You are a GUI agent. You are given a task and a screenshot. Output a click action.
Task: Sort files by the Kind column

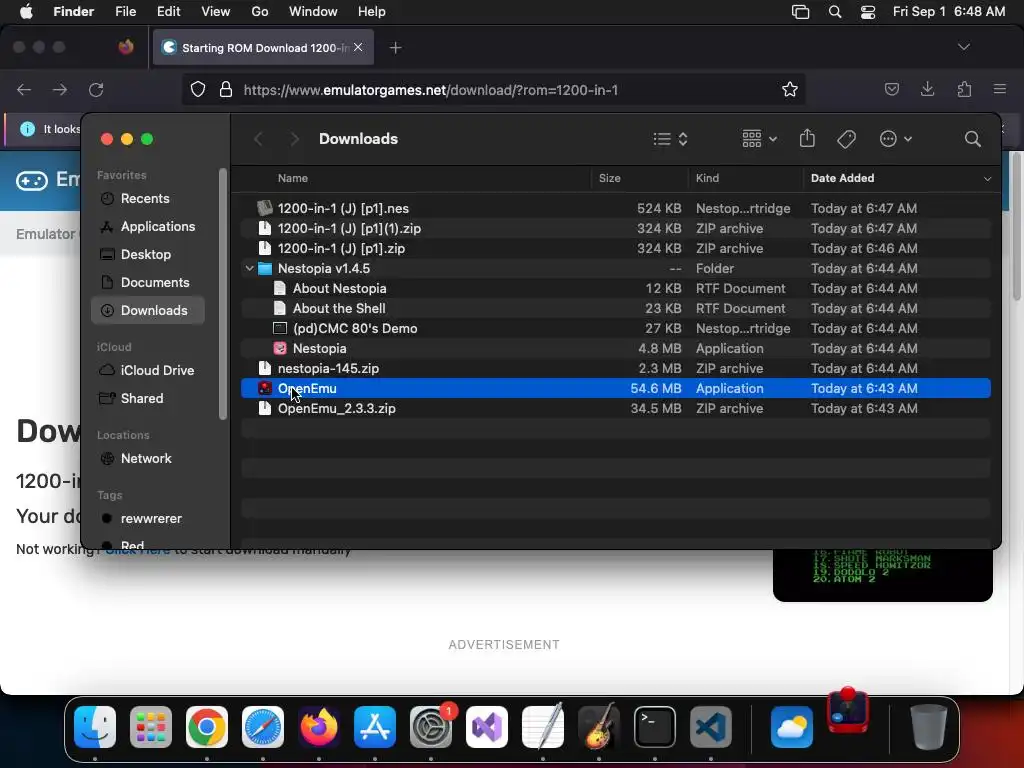[x=707, y=178]
